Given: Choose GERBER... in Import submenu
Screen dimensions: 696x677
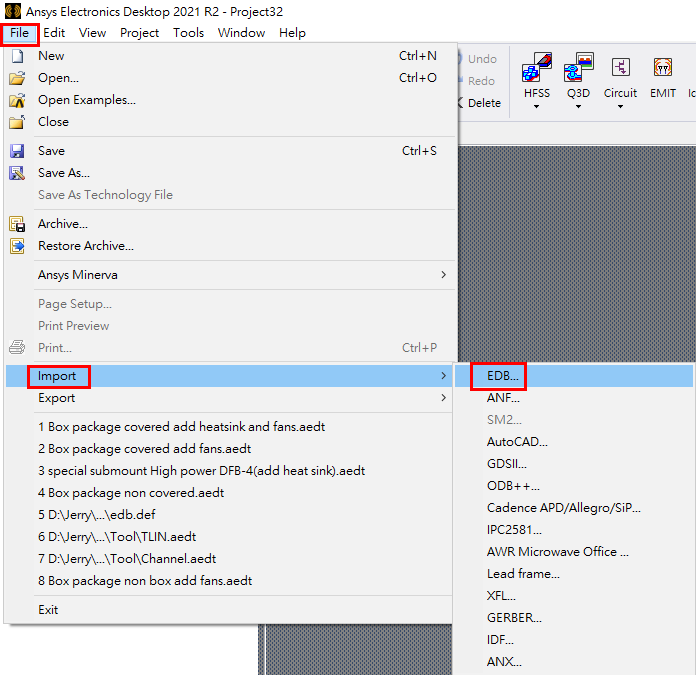Looking at the screenshot, I should [x=573, y=618].
